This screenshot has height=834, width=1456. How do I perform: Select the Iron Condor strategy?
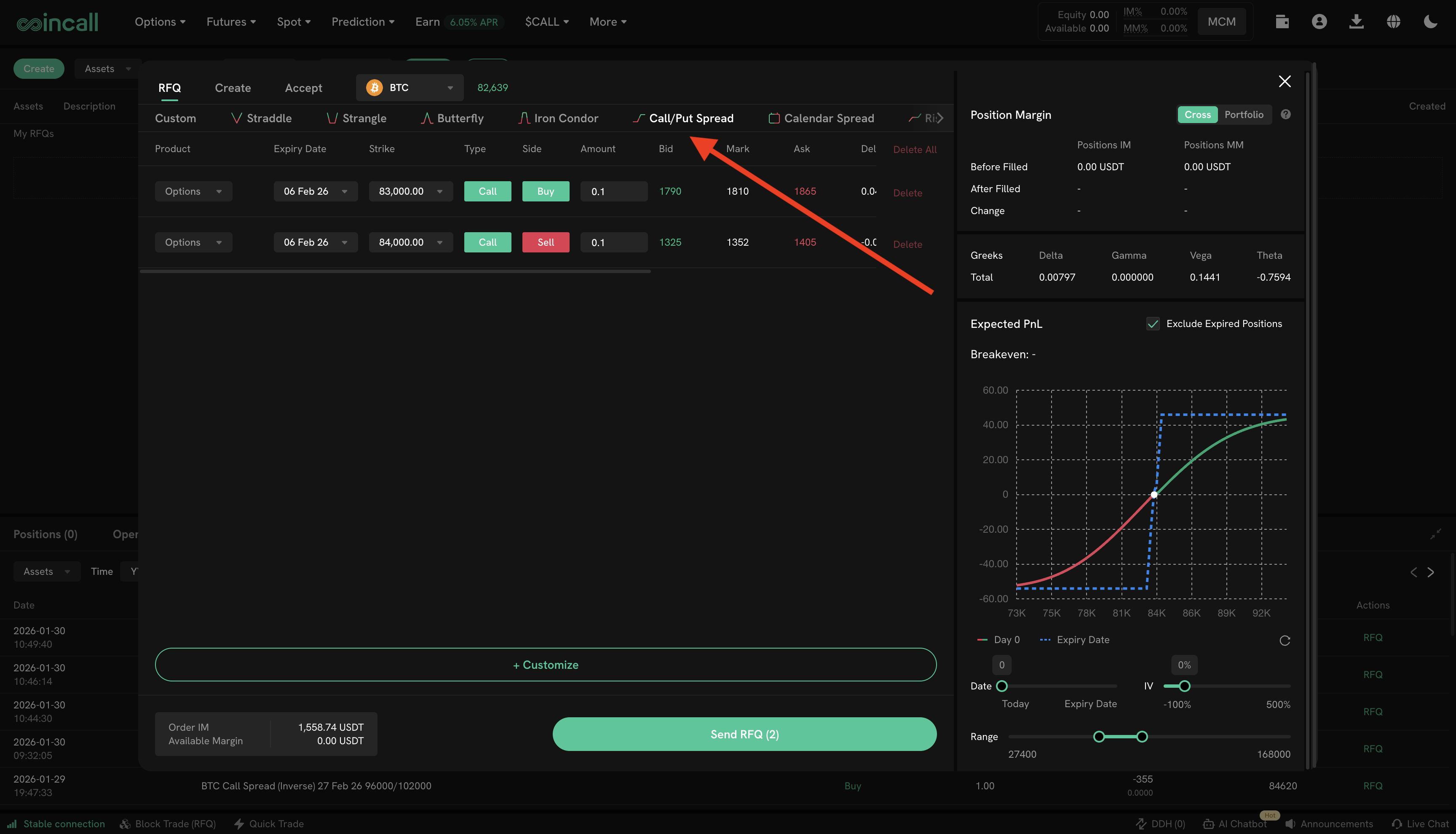(558, 118)
